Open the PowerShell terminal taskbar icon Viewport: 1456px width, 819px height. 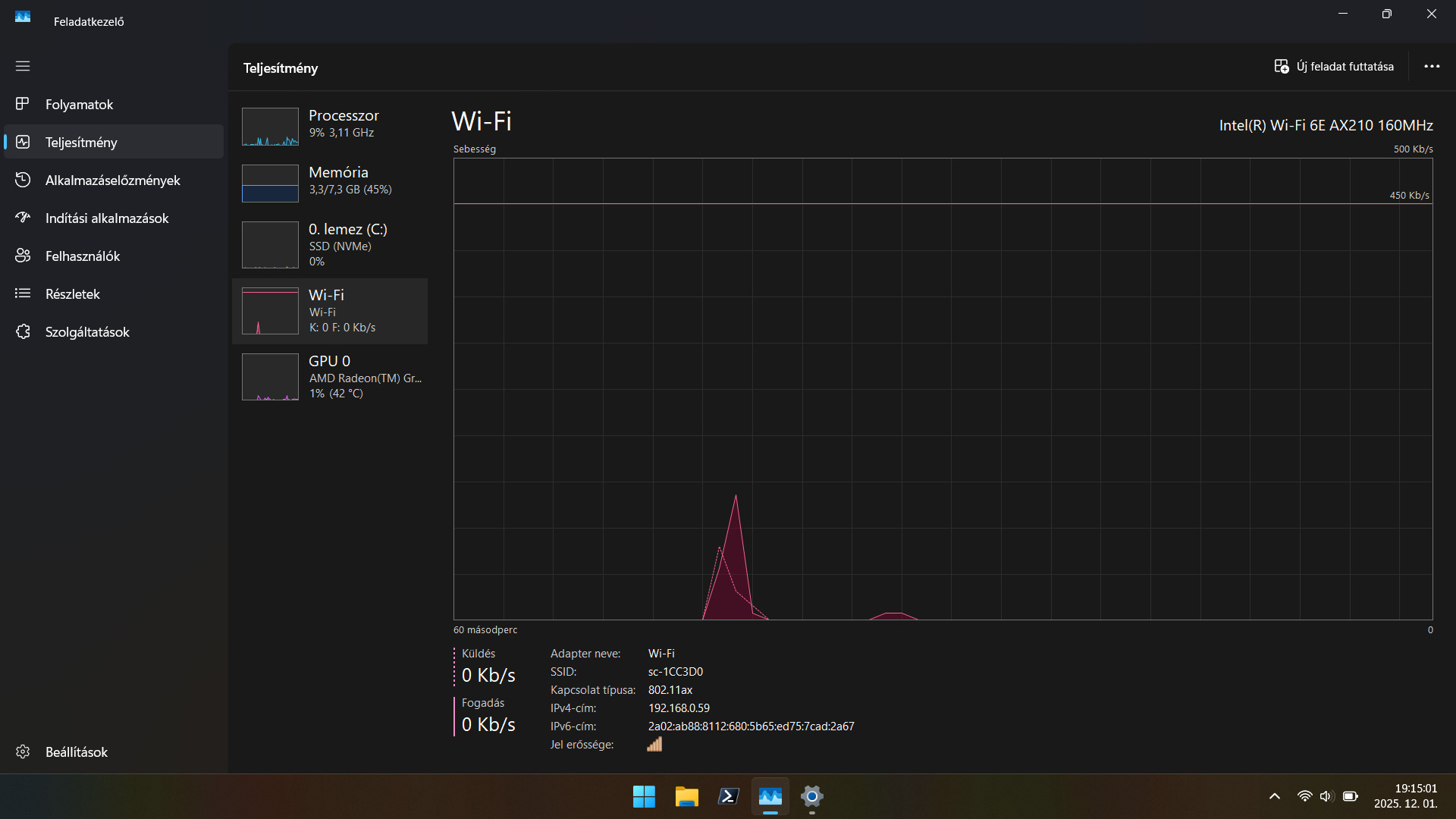coord(728,796)
